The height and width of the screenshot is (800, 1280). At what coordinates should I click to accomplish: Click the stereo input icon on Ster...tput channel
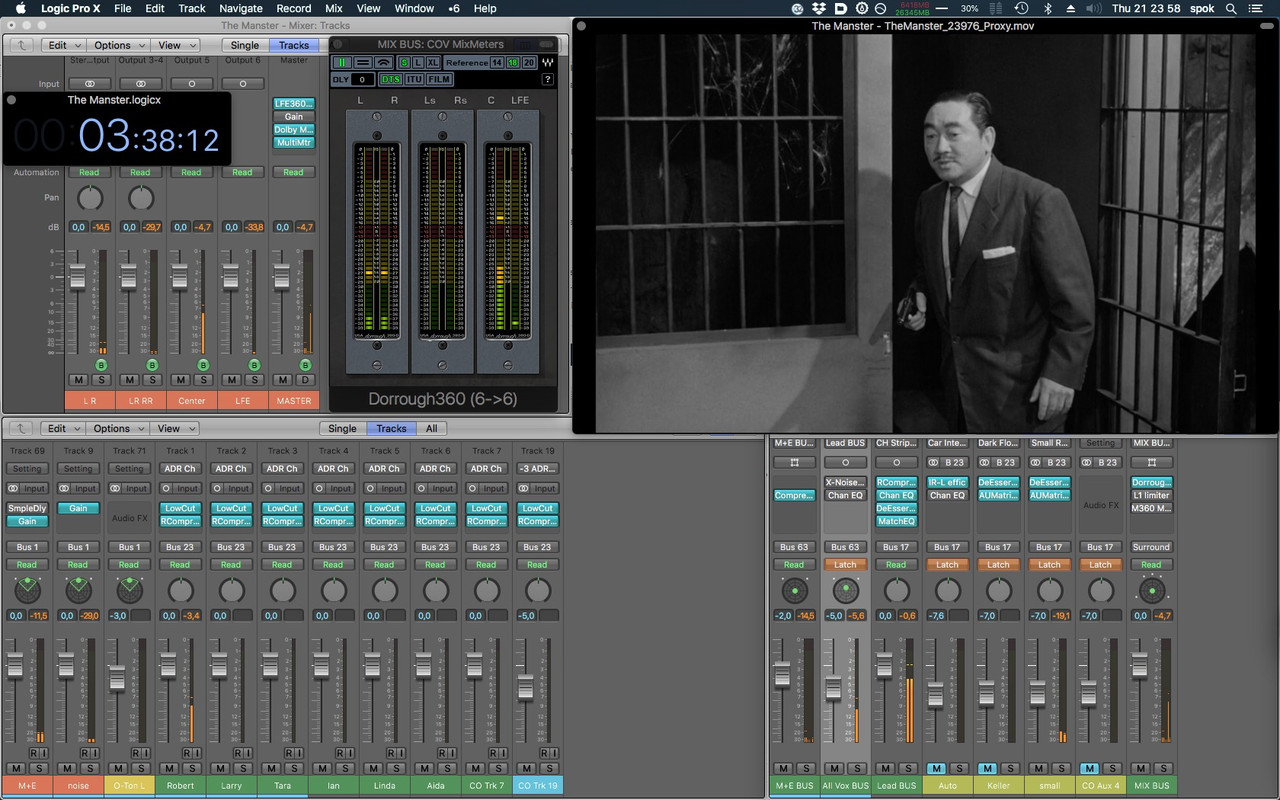pyautogui.click(x=90, y=84)
